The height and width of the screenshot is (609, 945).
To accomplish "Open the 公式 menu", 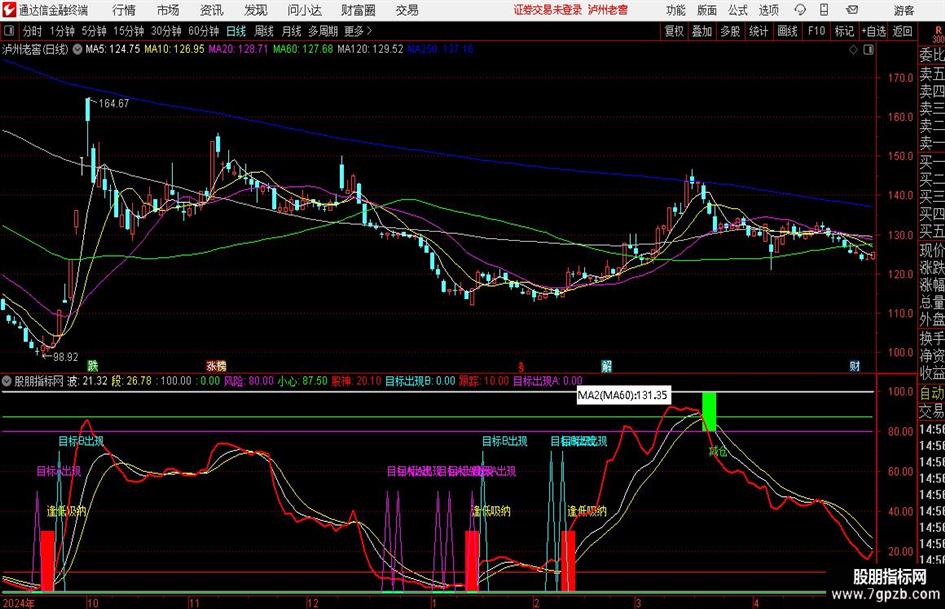I will coord(738,10).
